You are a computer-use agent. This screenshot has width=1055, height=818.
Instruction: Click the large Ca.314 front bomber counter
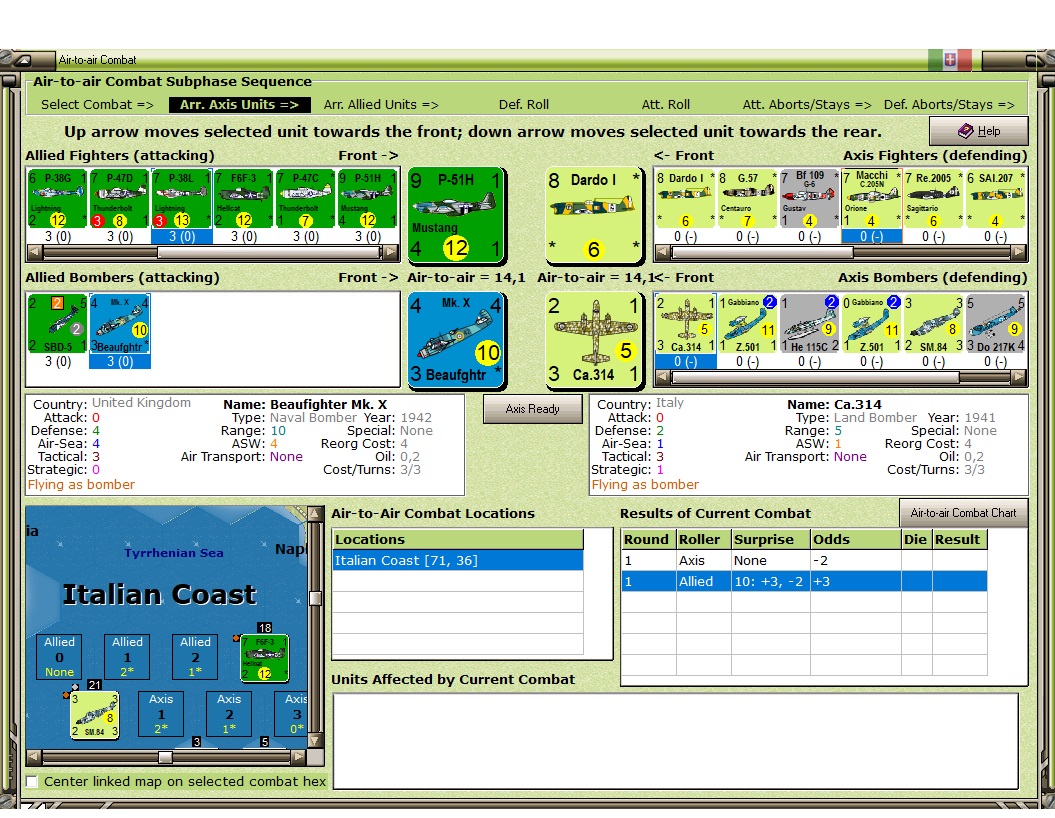(x=593, y=340)
